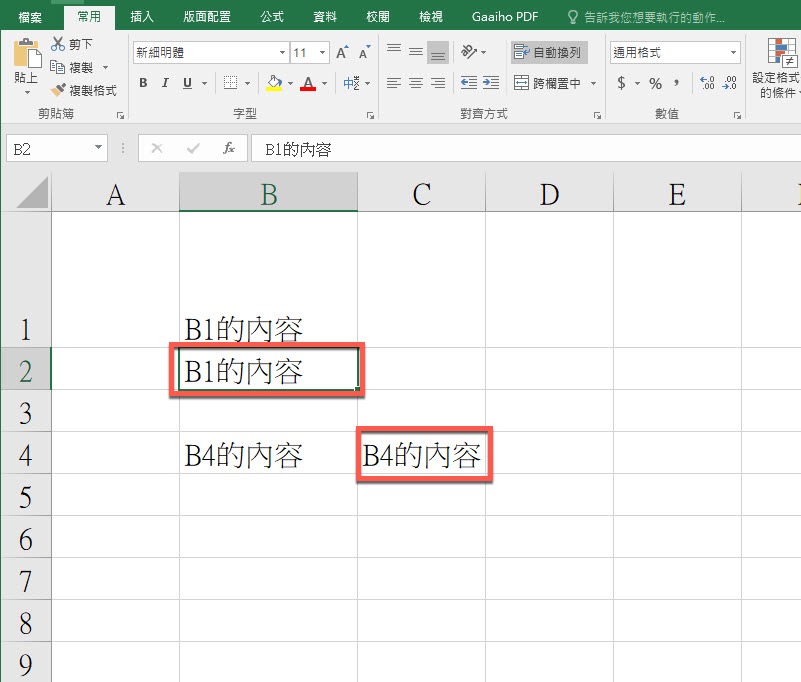Open the copy options dropdown arrow
The image size is (801, 682).
(x=106, y=67)
